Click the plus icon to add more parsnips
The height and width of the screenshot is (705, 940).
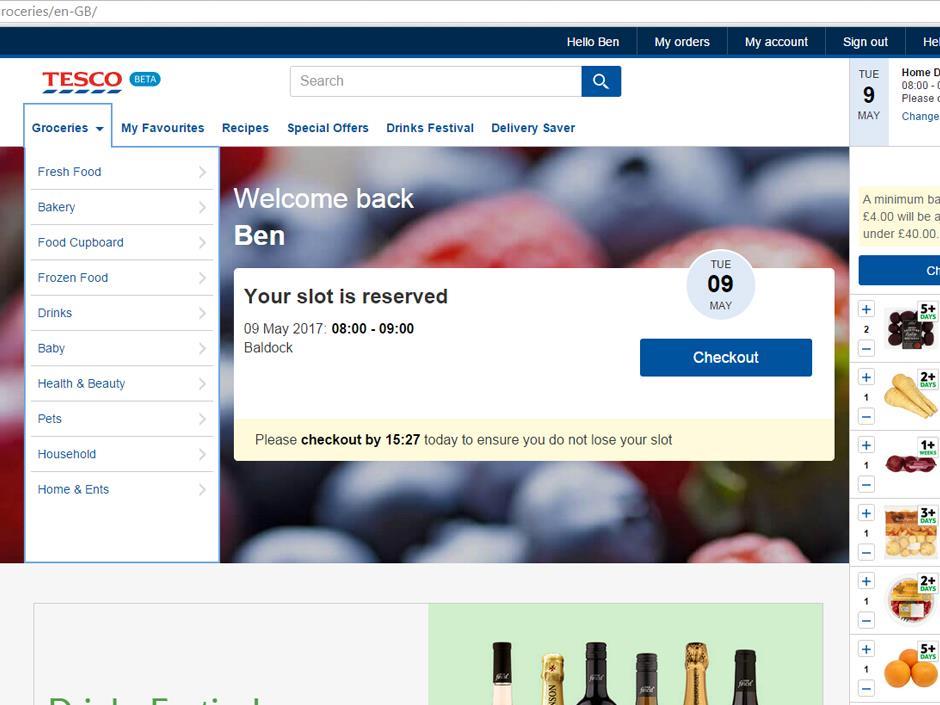click(866, 377)
